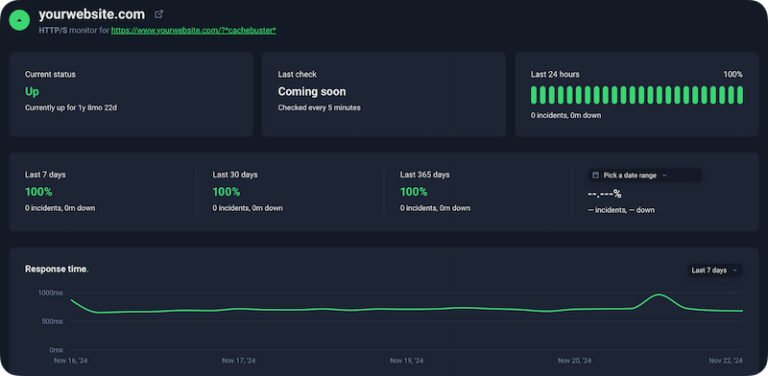Viewport: 768px width, 376px height.
Task: Click the chevron in Pick a date range
Action: click(x=664, y=175)
